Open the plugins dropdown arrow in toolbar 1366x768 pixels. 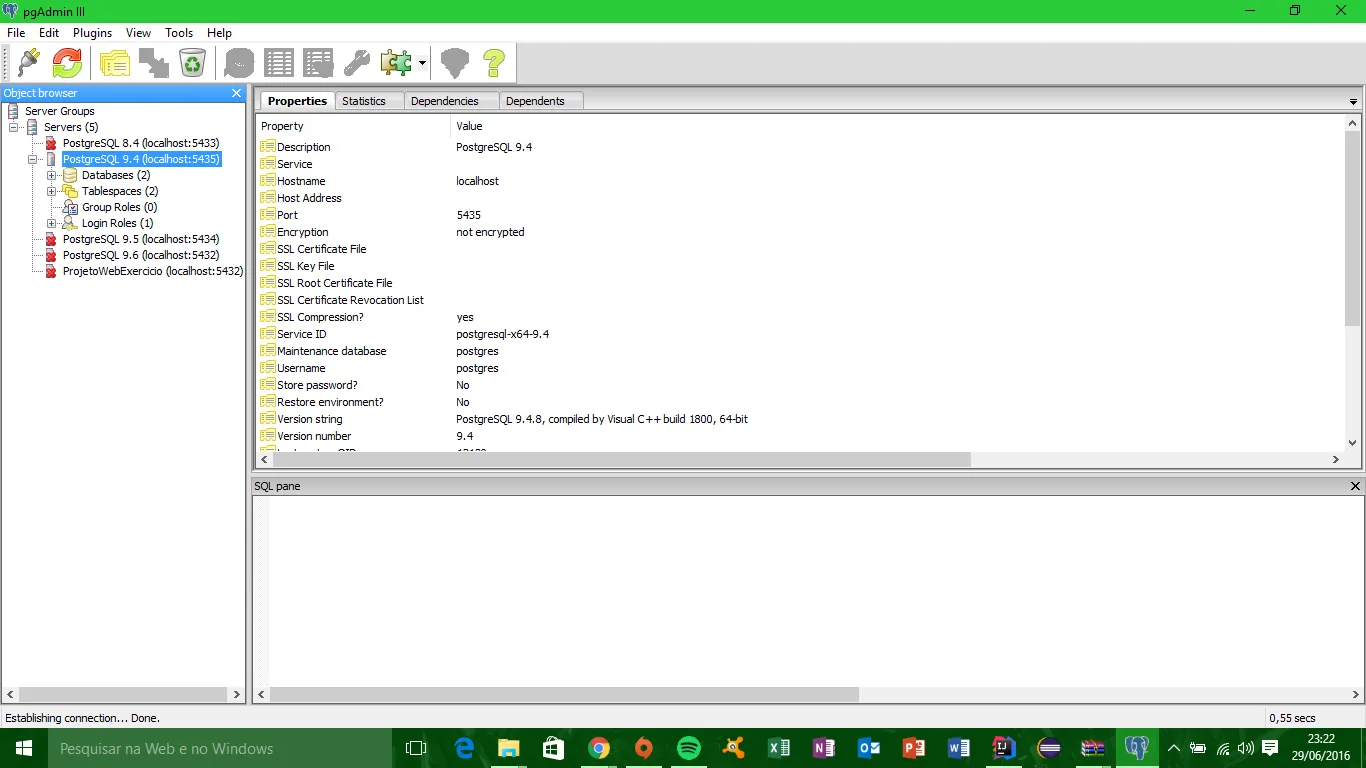423,64
